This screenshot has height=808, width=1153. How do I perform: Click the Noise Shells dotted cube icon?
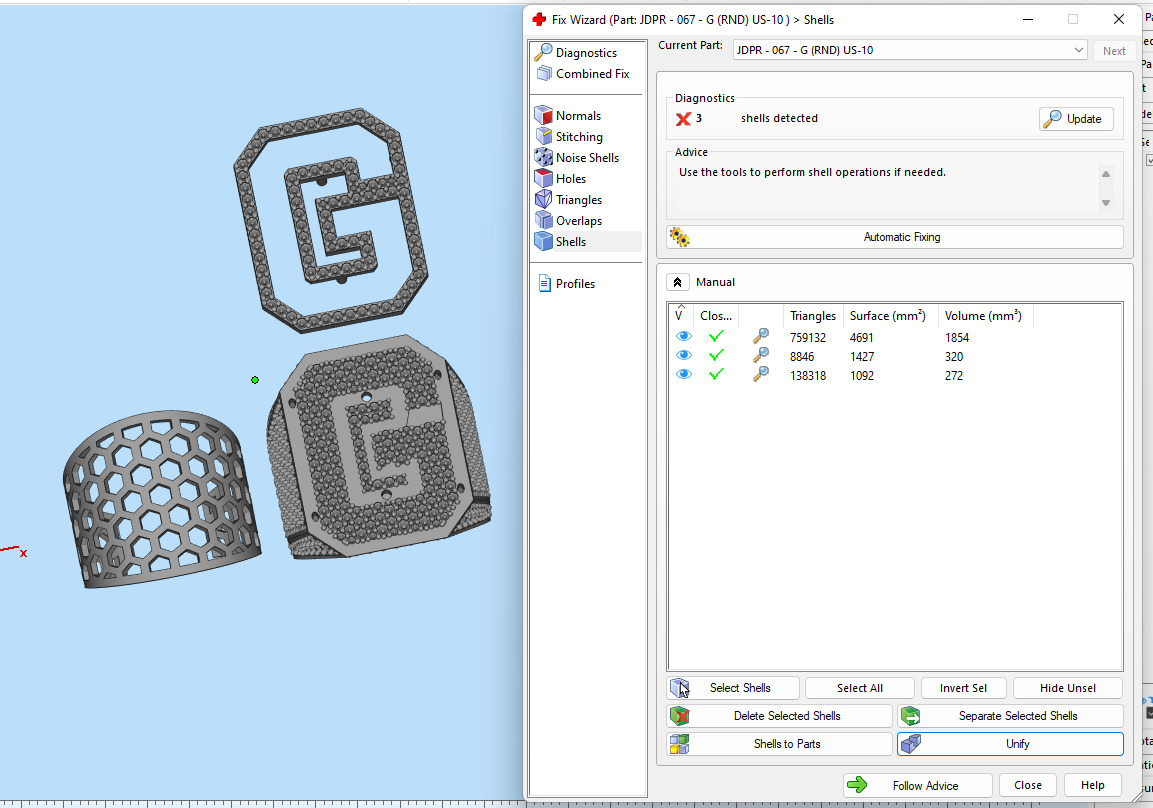click(x=543, y=157)
